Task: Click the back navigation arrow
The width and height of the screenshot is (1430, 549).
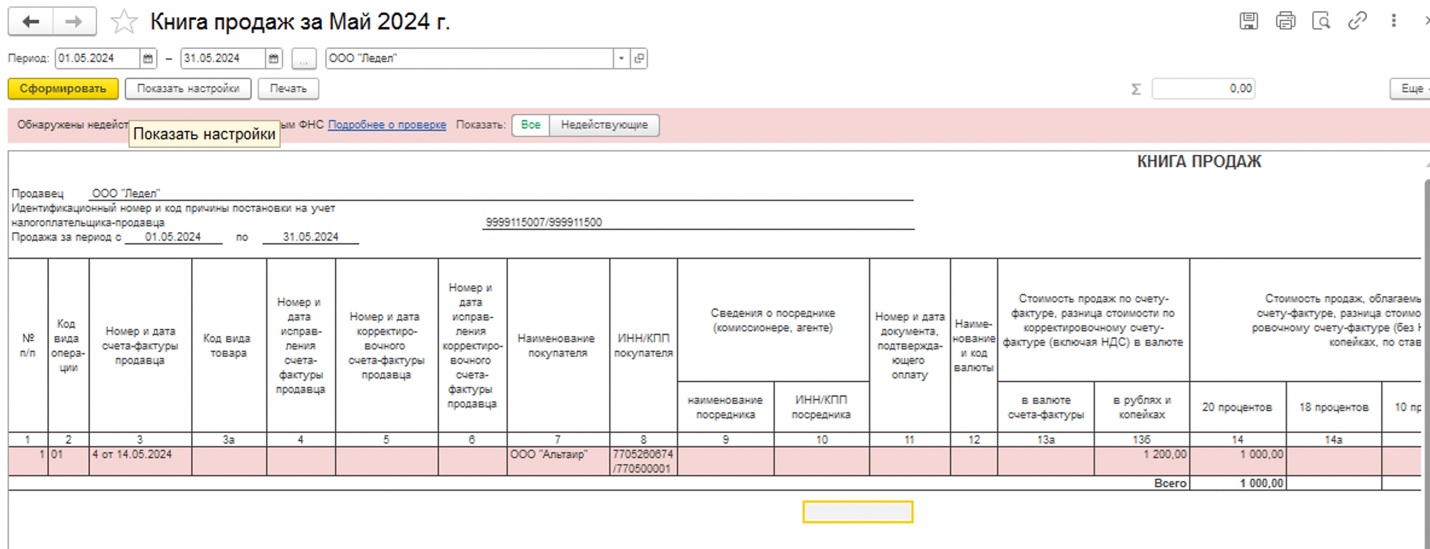Action: tap(31, 21)
